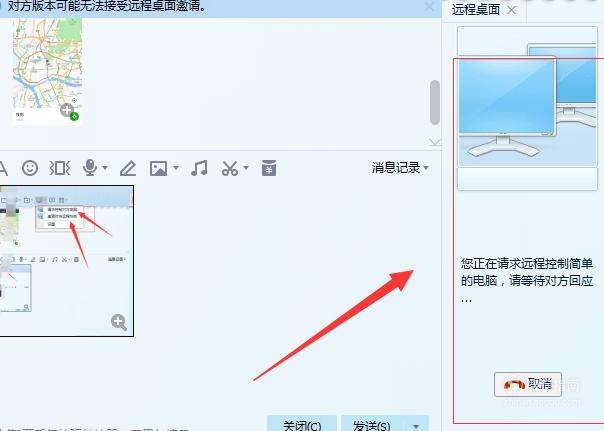604x431 pixels.
Task: Select the microphone voice message icon
Action: tap(90, 168)
